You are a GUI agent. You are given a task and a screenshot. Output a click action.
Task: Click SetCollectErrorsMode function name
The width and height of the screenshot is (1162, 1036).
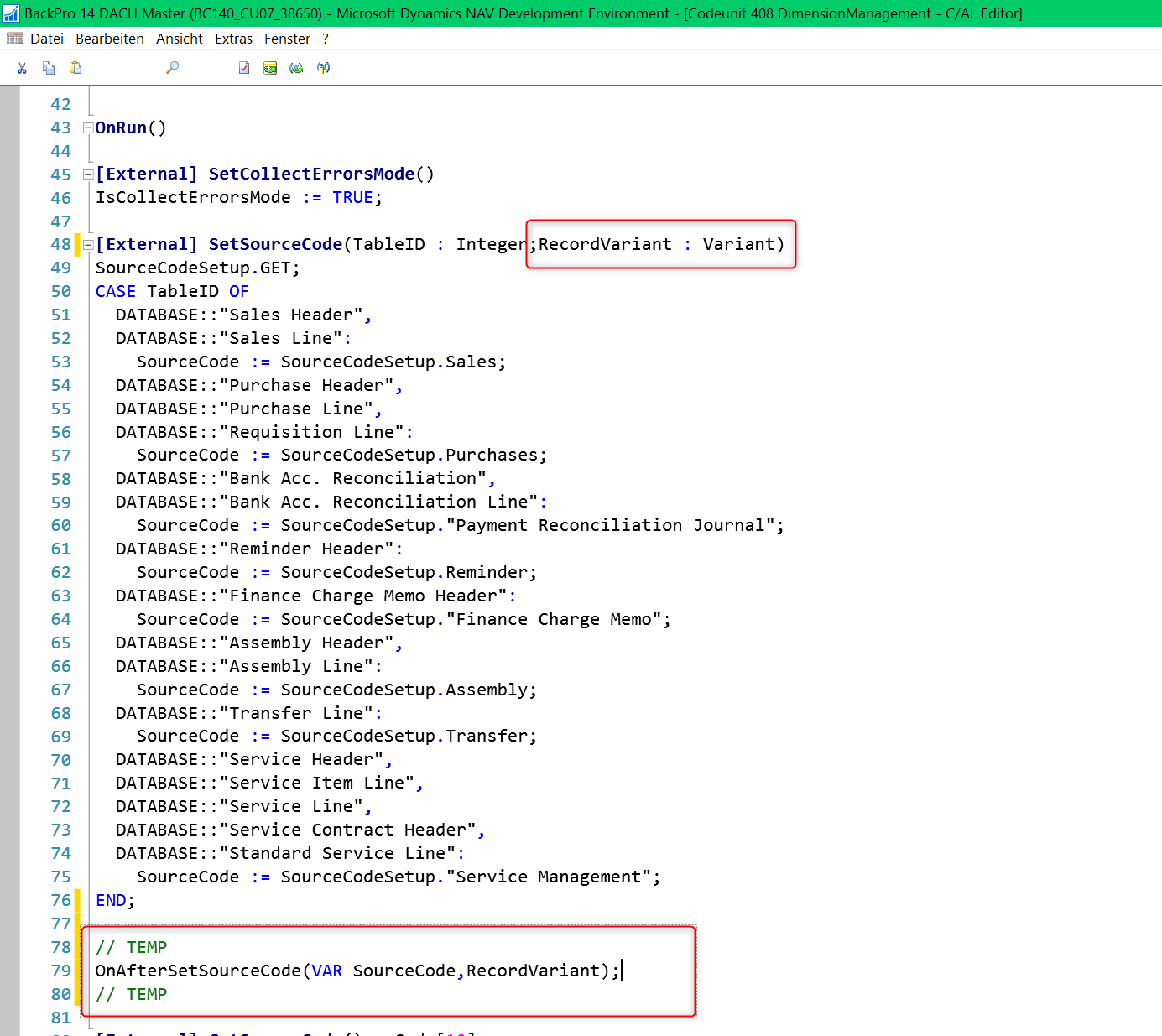[x=311, y=174]
